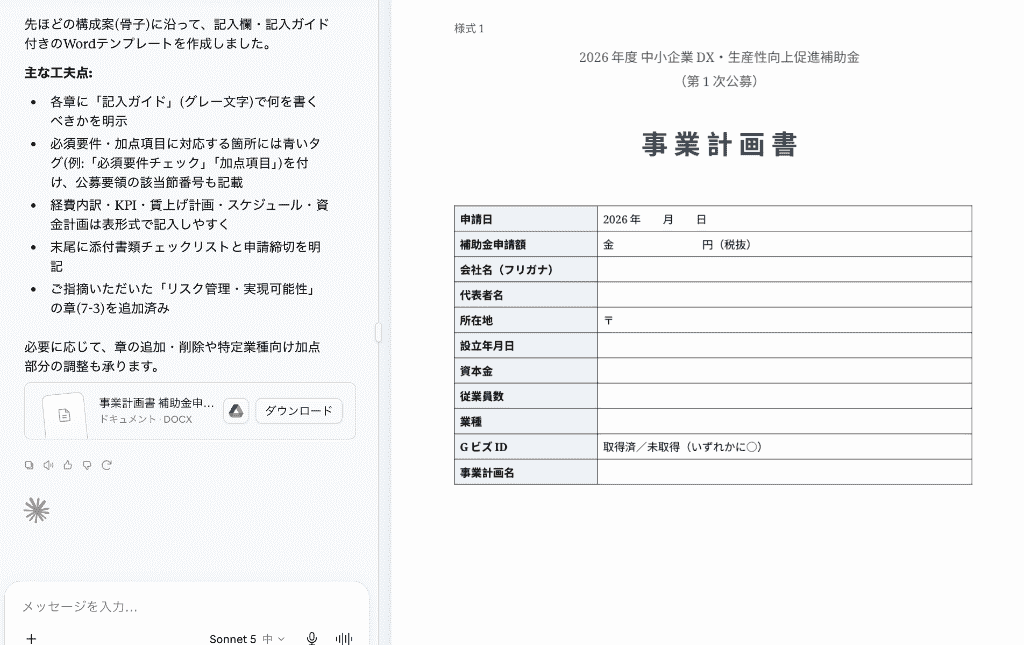Screen dimensions: 1024x645
Task: Click the 補助金申請額 amount cell
Action: (784, 244)
